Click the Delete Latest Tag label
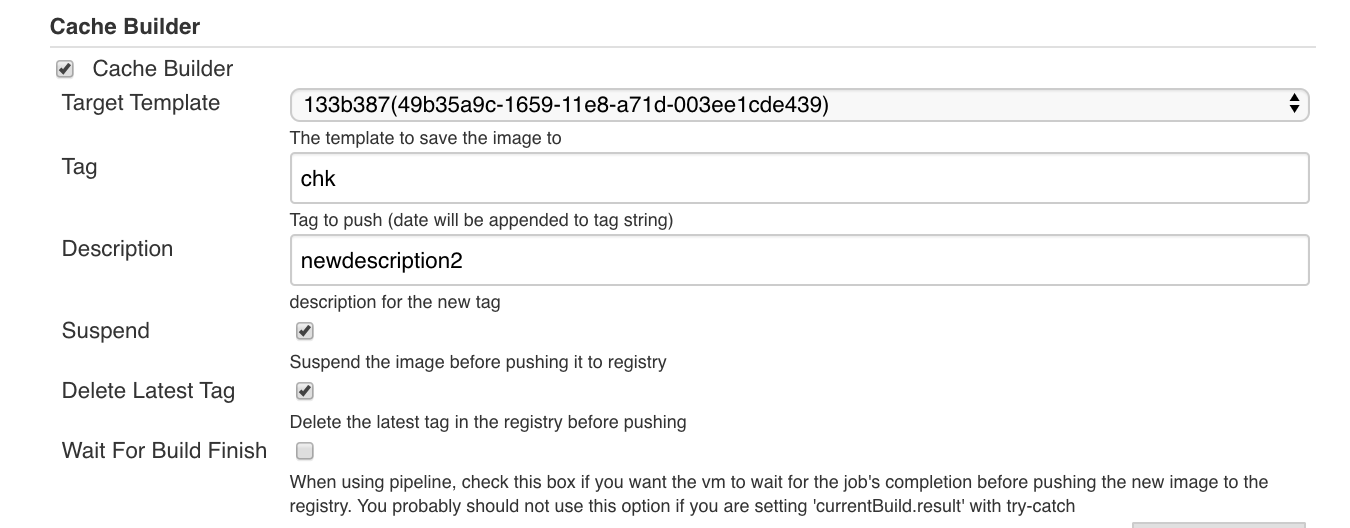Screen dimensions: 1350x528 pos(148,391)
